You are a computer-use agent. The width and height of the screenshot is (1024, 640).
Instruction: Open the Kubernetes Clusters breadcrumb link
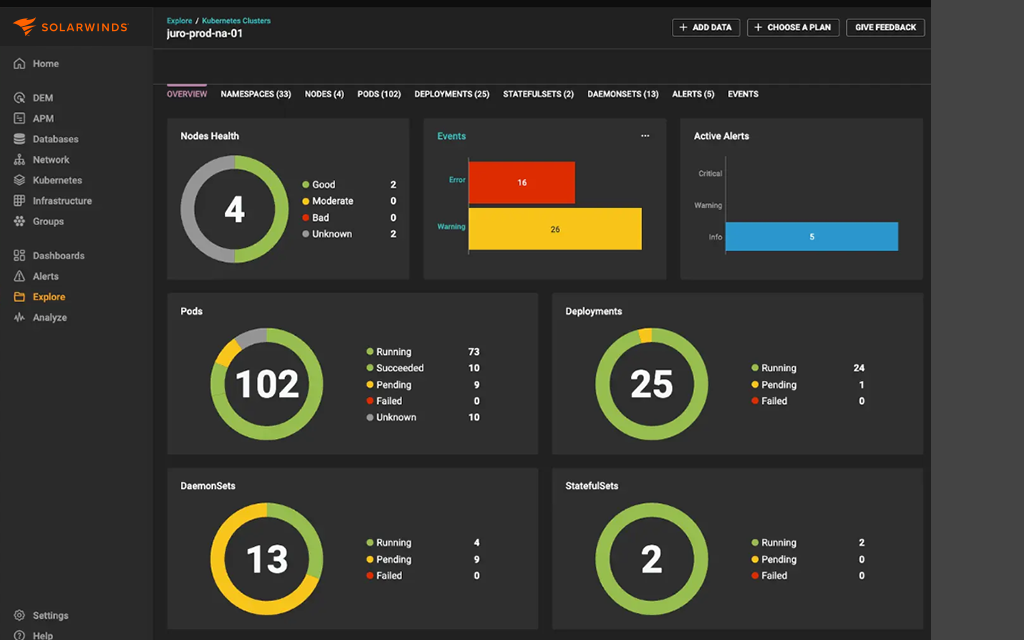(236, 19)
